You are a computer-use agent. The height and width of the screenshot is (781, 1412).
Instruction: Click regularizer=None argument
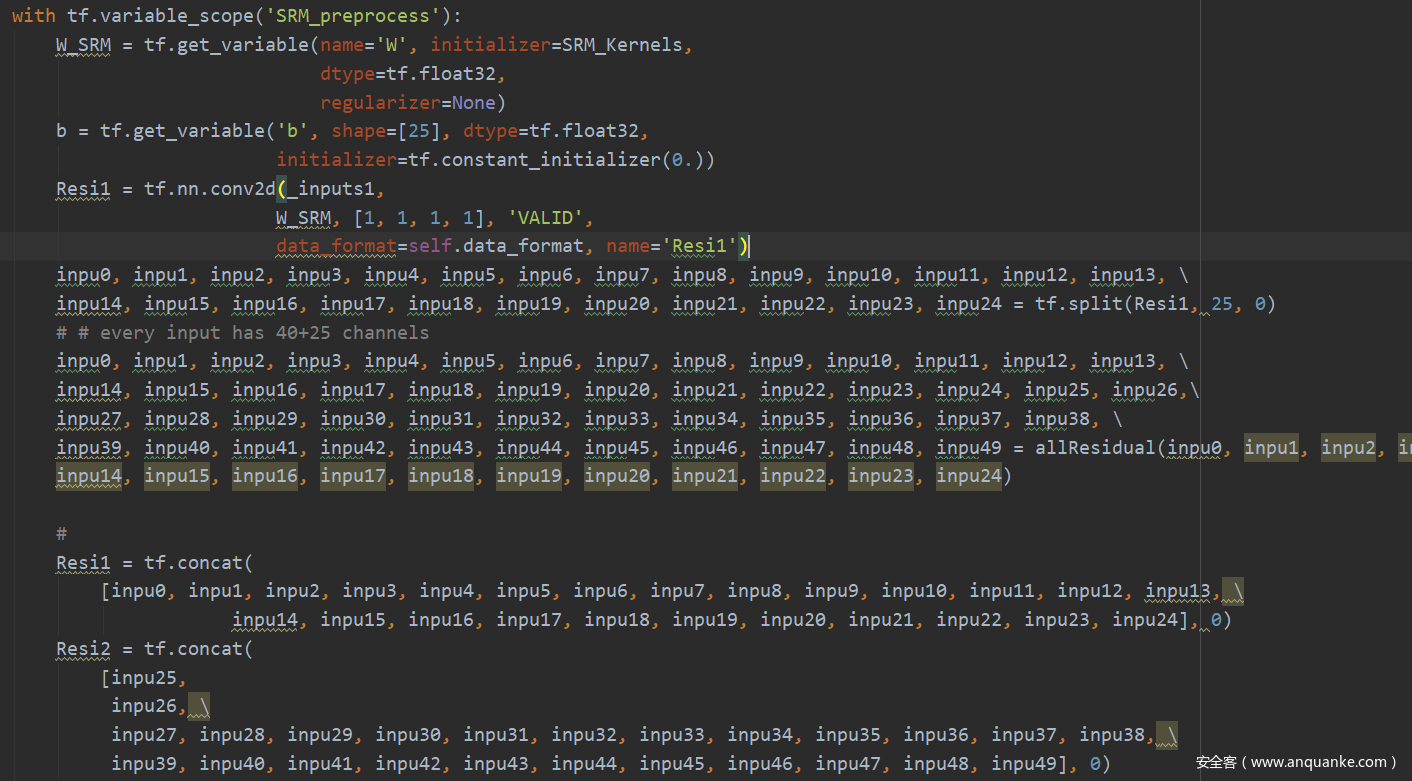(x=409, y=103)
